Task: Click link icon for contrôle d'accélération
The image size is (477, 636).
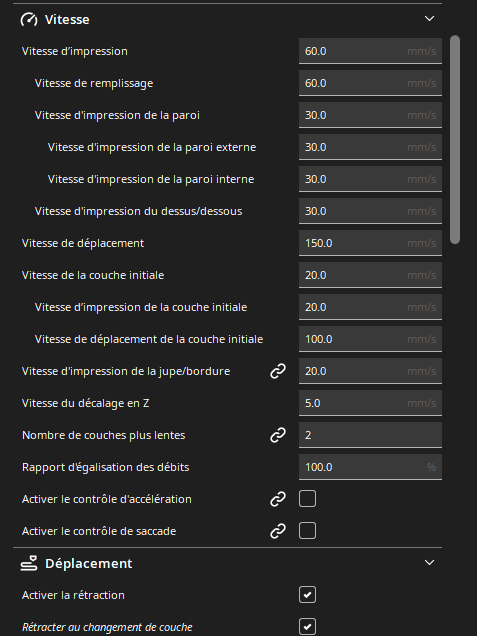Action: [x=278, y=499]
